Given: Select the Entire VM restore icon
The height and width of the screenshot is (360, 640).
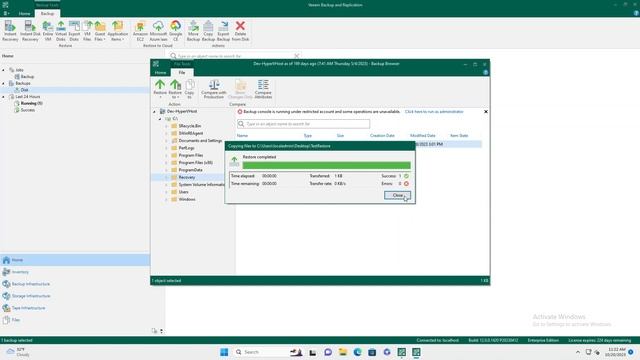Looking at the screenshot, I should [48, 31].
